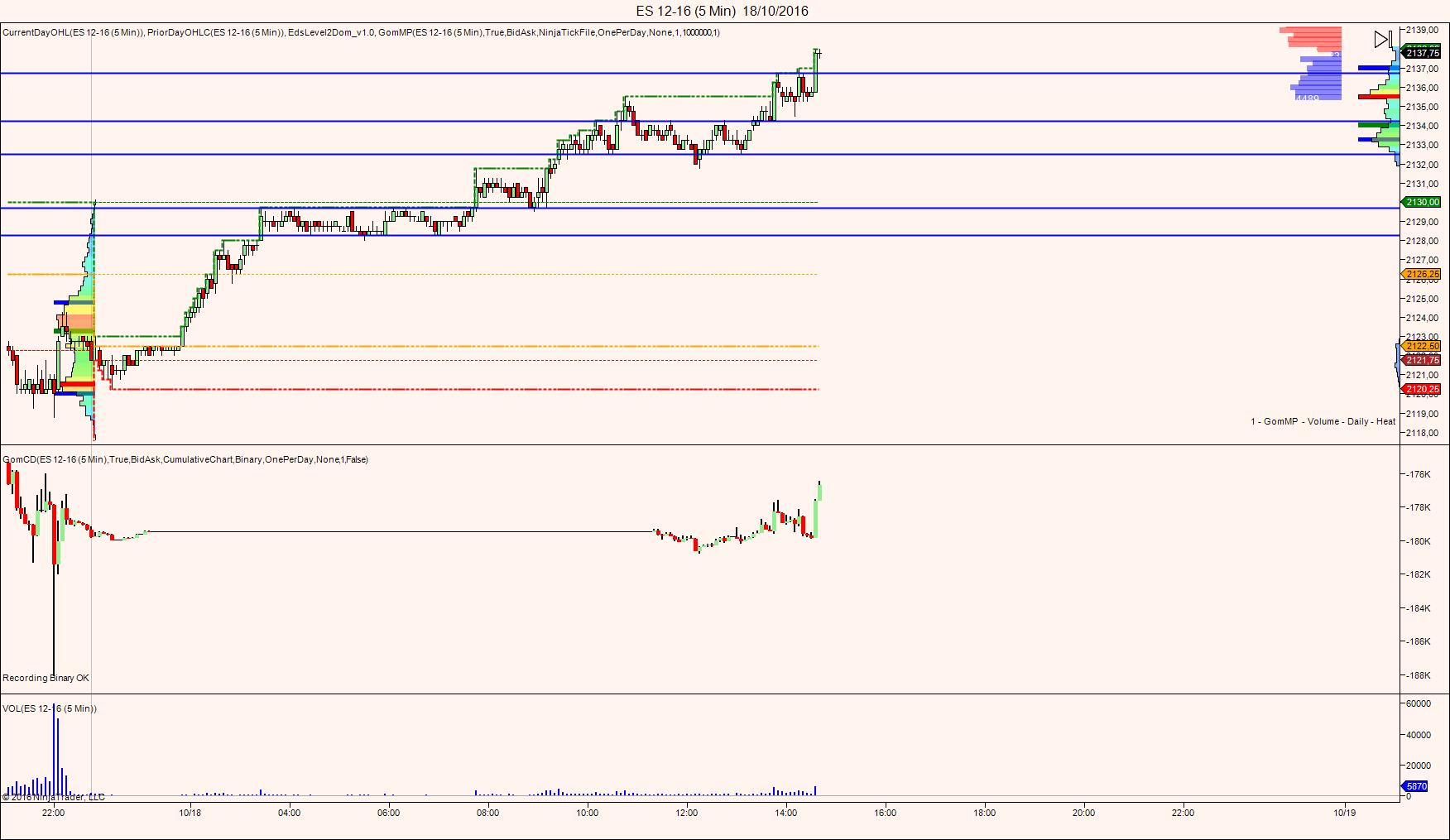Click the GomMP Volume Daily Heat label
The height and width of the screenshot is (840, 1450).
(1323, 421)
